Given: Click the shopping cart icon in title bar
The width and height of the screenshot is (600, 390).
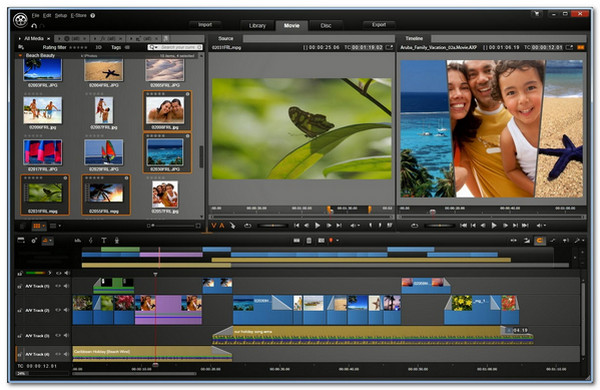Looking at the screenshot, I should [537, 14].
